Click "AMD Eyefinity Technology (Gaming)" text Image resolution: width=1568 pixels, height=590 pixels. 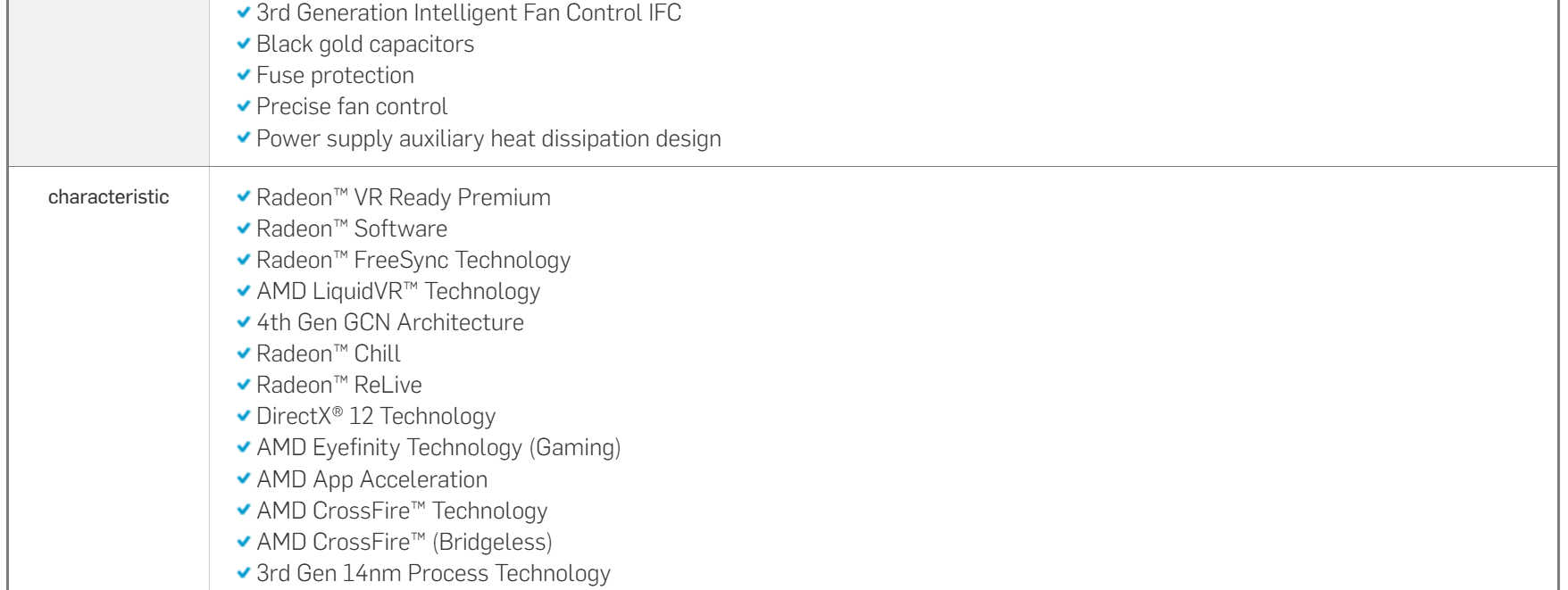(438, 447)
